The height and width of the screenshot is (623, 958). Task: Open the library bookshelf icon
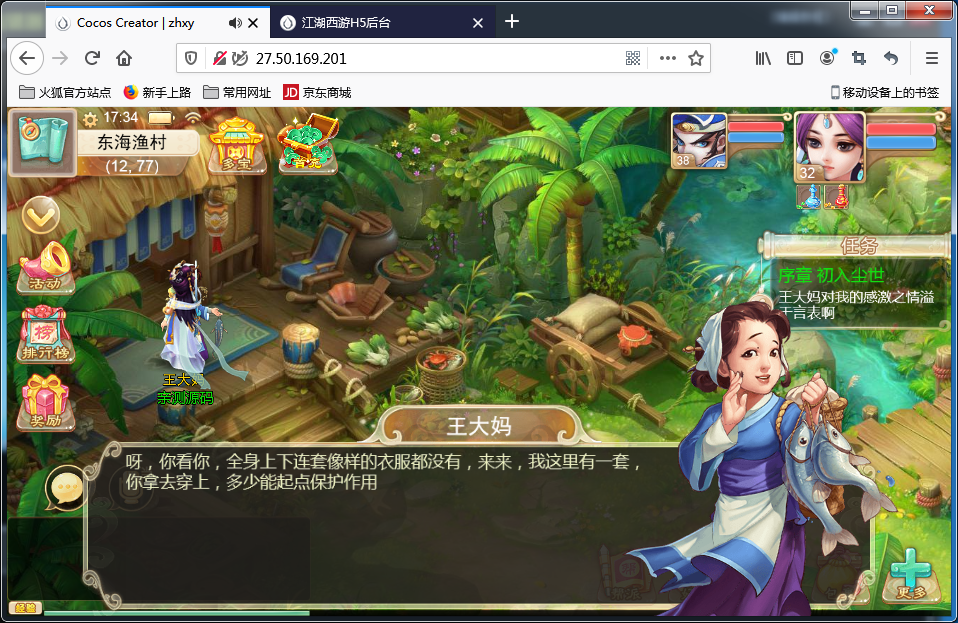763,58
